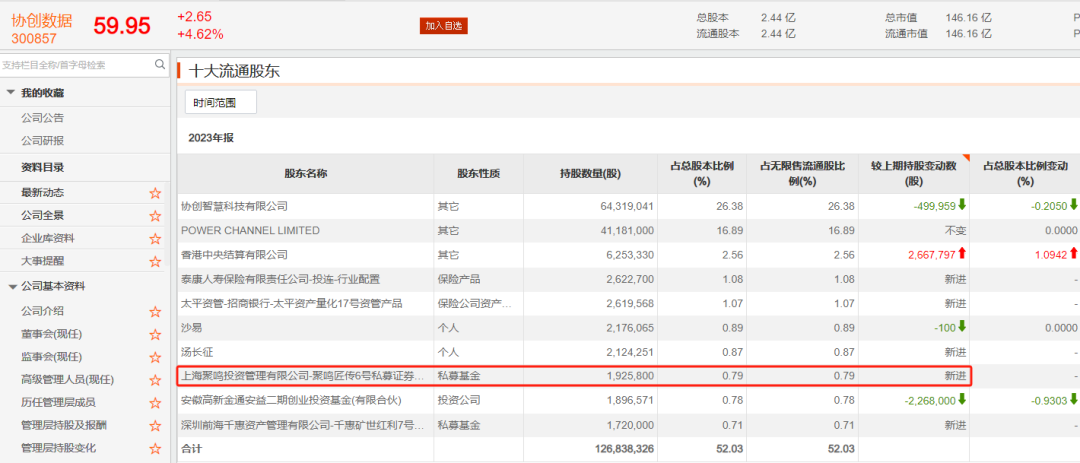Open 高级管理人员(现任) in the sidebar

68,380
